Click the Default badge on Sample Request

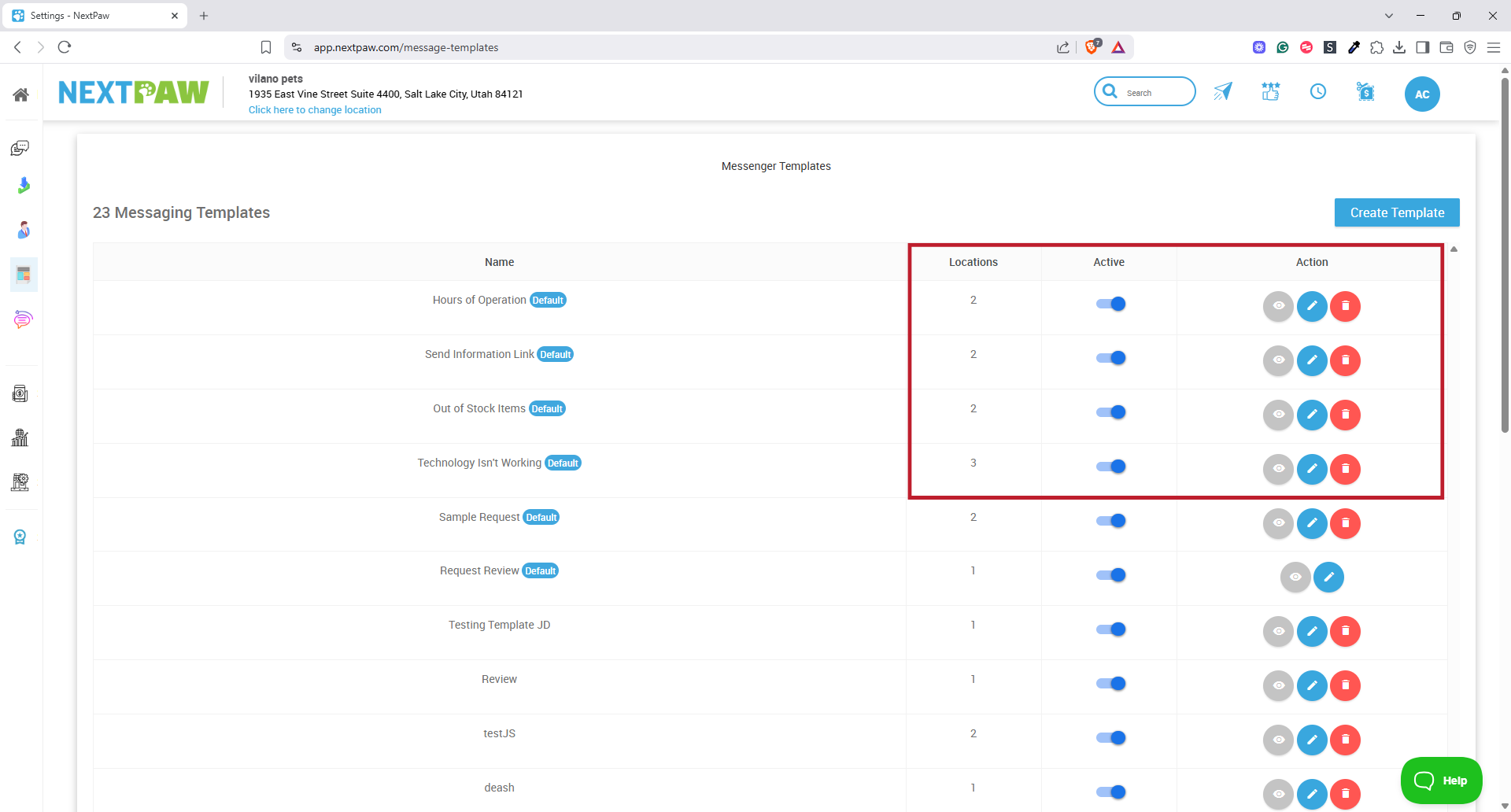coord(541,517)
